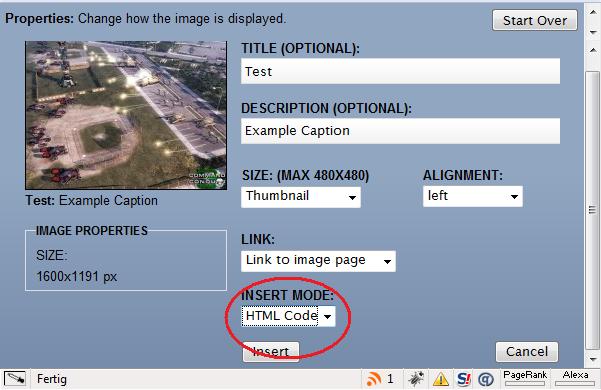Click the @ icon in status bar
Screen dimensions: 601x390
click(x=486, y=380)
